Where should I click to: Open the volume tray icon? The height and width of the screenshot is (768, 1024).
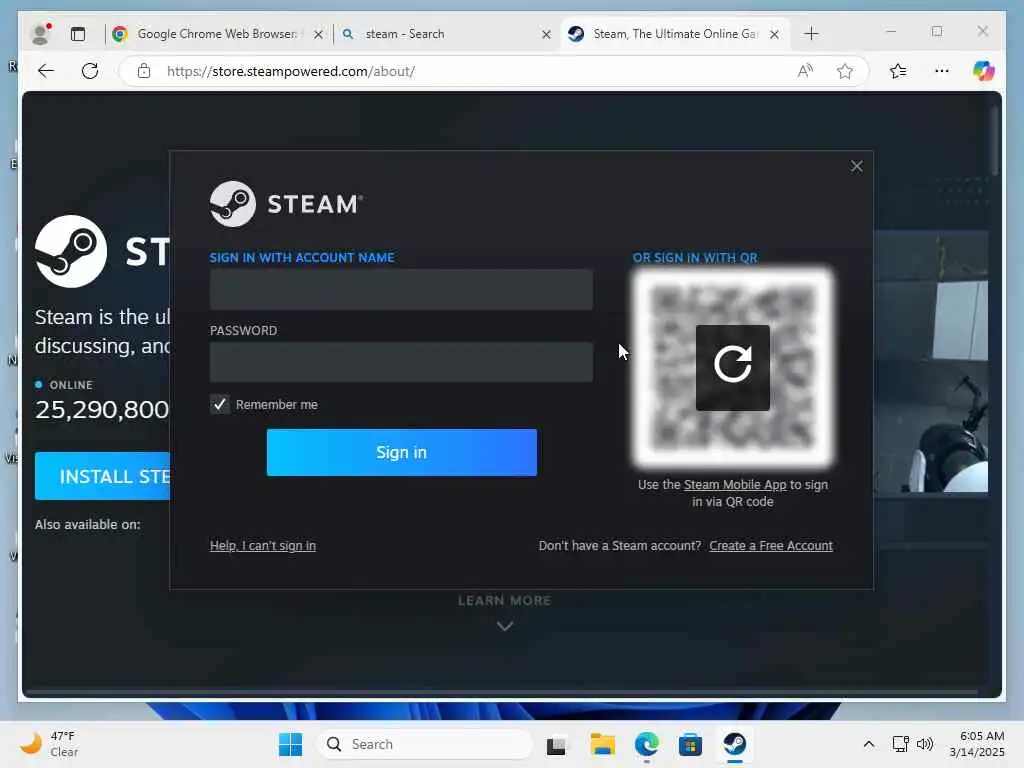(925, 744)
